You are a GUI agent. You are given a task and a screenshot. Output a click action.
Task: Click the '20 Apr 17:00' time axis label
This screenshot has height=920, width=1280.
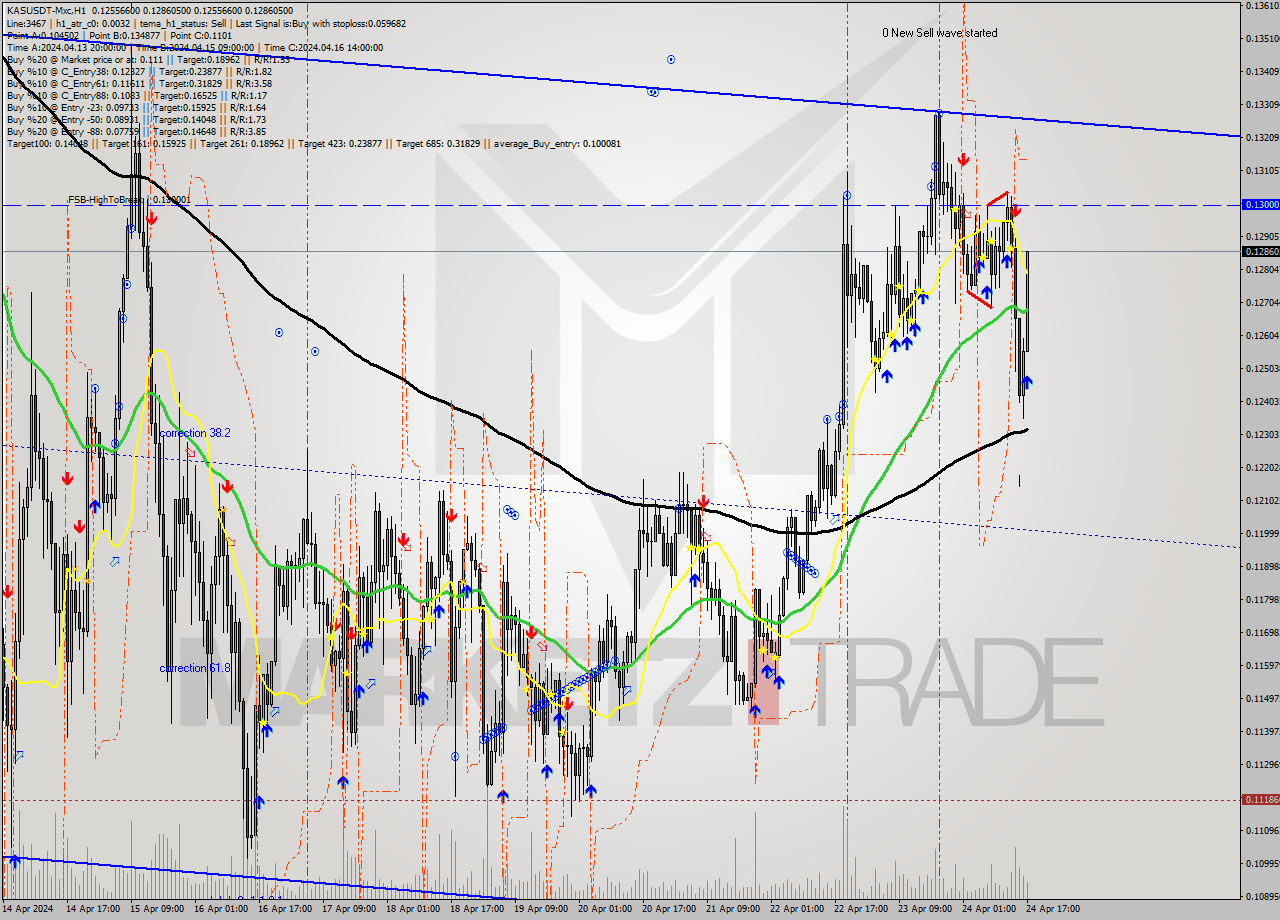coord(667,909)
